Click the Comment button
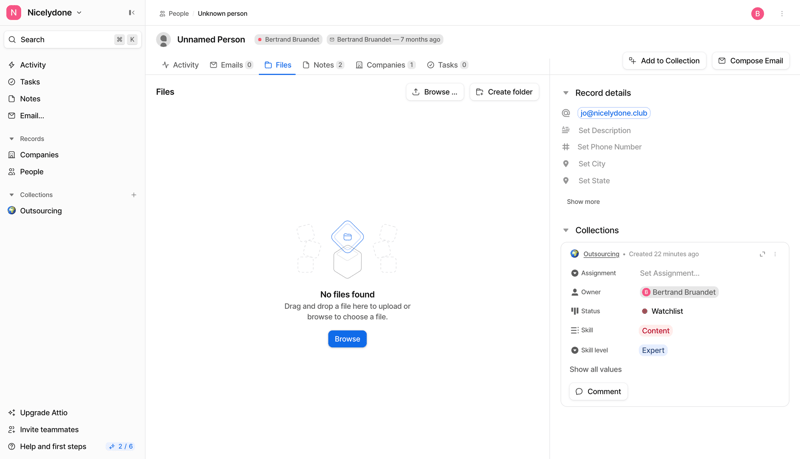Image resolution: width=800 pixels, height=459 pixels. coord(598,392)
